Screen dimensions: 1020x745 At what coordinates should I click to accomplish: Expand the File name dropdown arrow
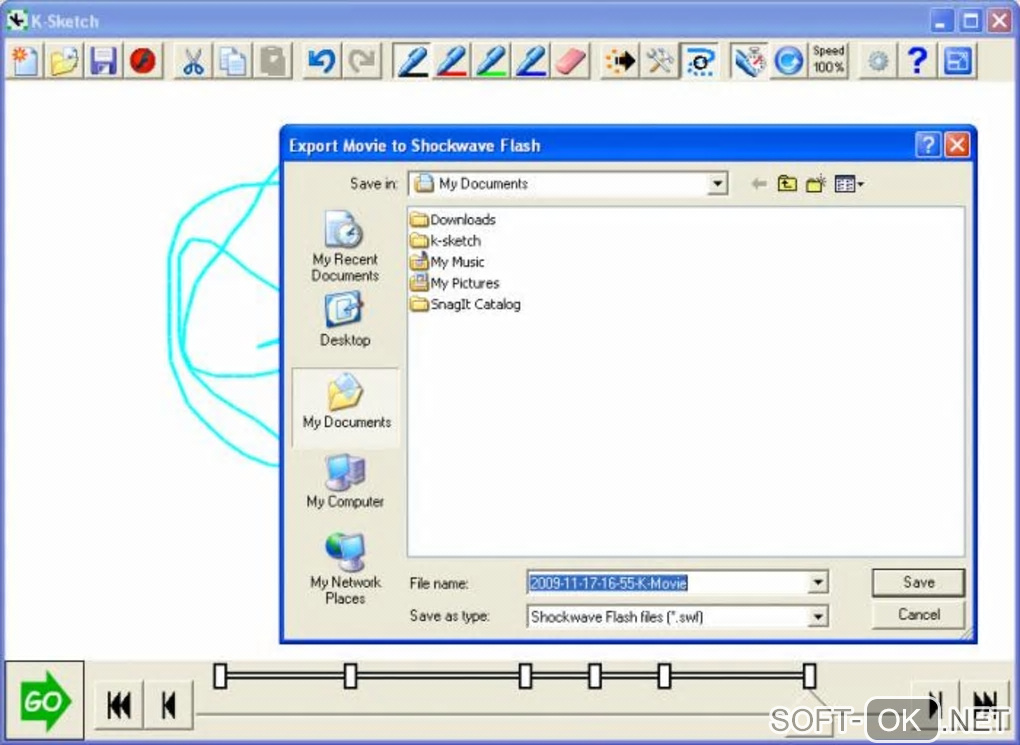pos(818,582)
